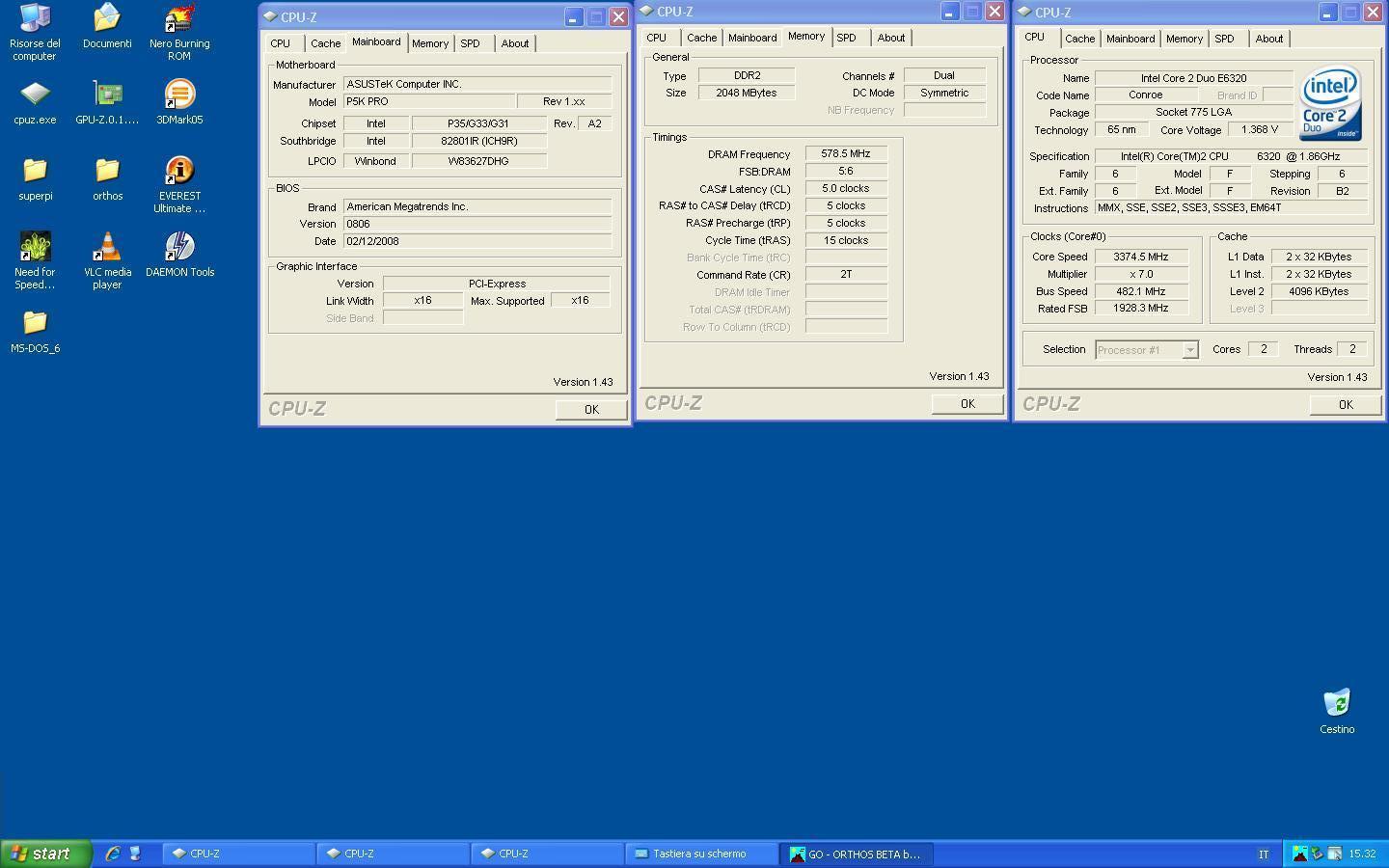Click the IT language indicator
Screen dimensions: 1389x868
(x=1264, y=854)
